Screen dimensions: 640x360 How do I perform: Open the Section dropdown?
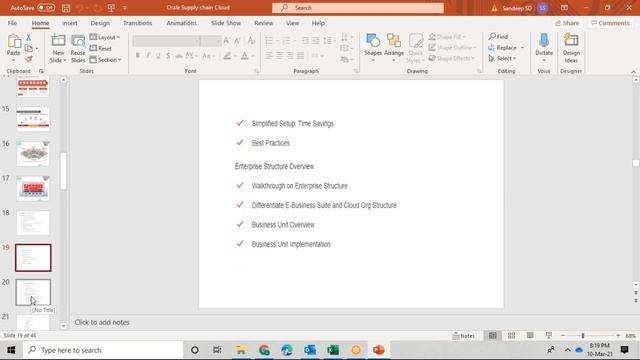click(105, 60)
